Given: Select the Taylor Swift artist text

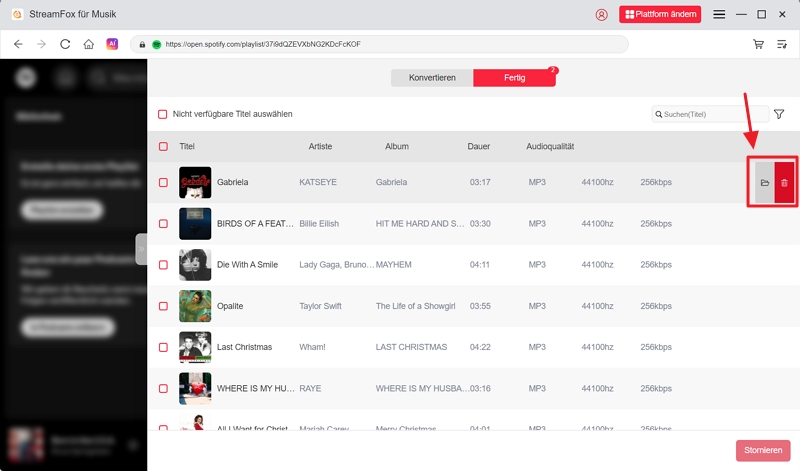Looking at the screenshot, I should pyautogui.click(x=320, y=306).
